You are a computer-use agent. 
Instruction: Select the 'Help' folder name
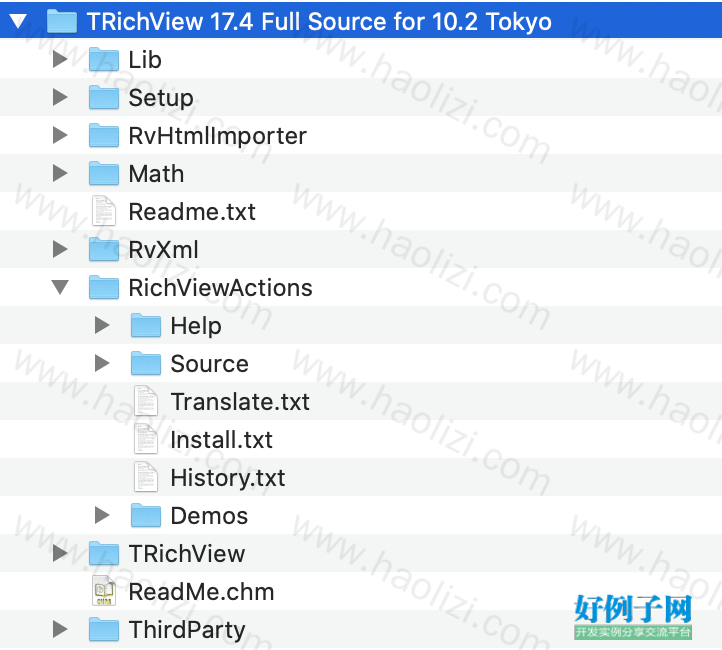196,326
